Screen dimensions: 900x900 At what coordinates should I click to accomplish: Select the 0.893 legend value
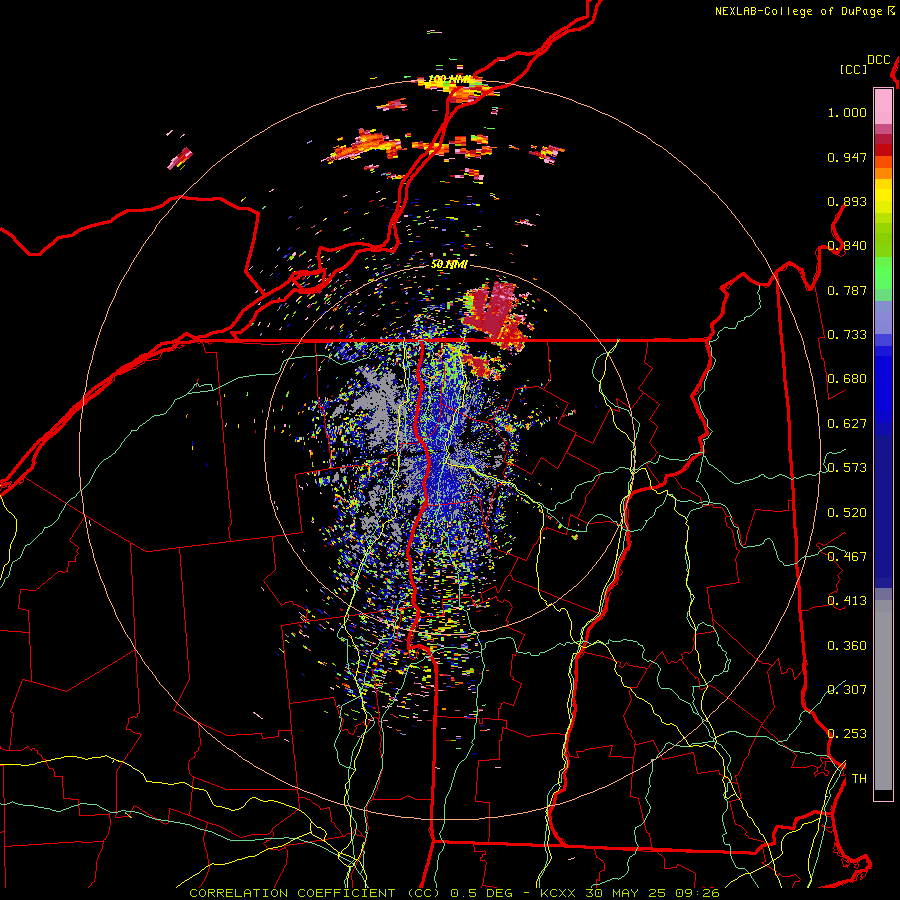click(847, 201)
